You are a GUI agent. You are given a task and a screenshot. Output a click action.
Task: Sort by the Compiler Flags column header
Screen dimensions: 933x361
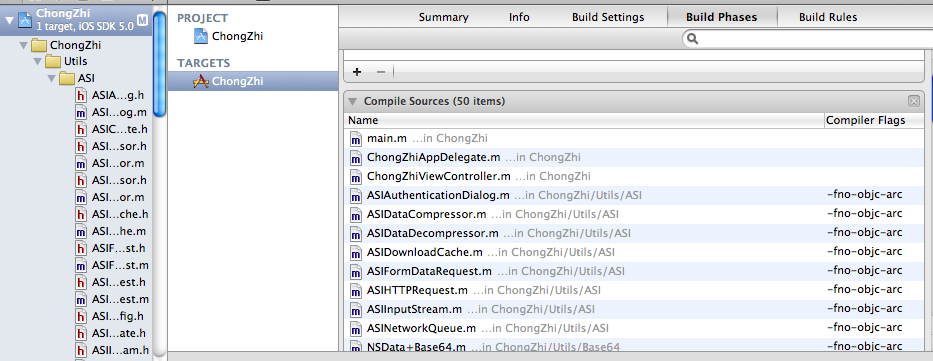(874, 120)
